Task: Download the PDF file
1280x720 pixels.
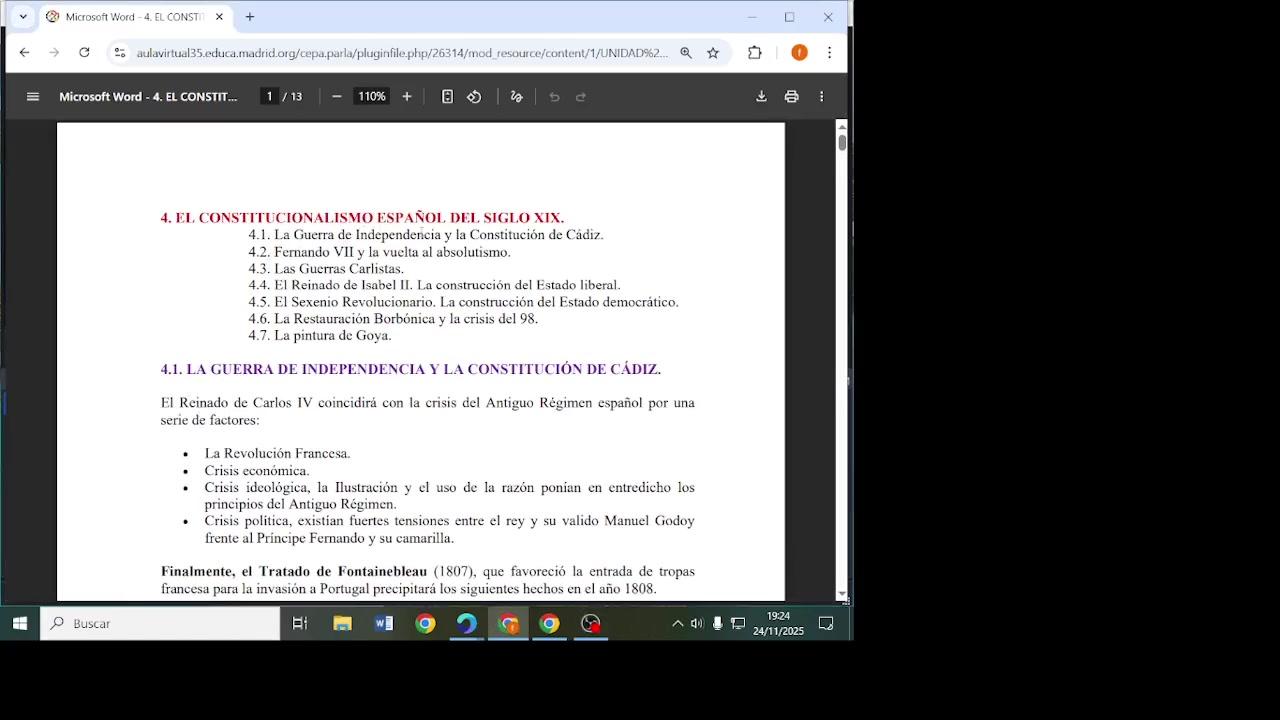Action: [x=761, y=97]
